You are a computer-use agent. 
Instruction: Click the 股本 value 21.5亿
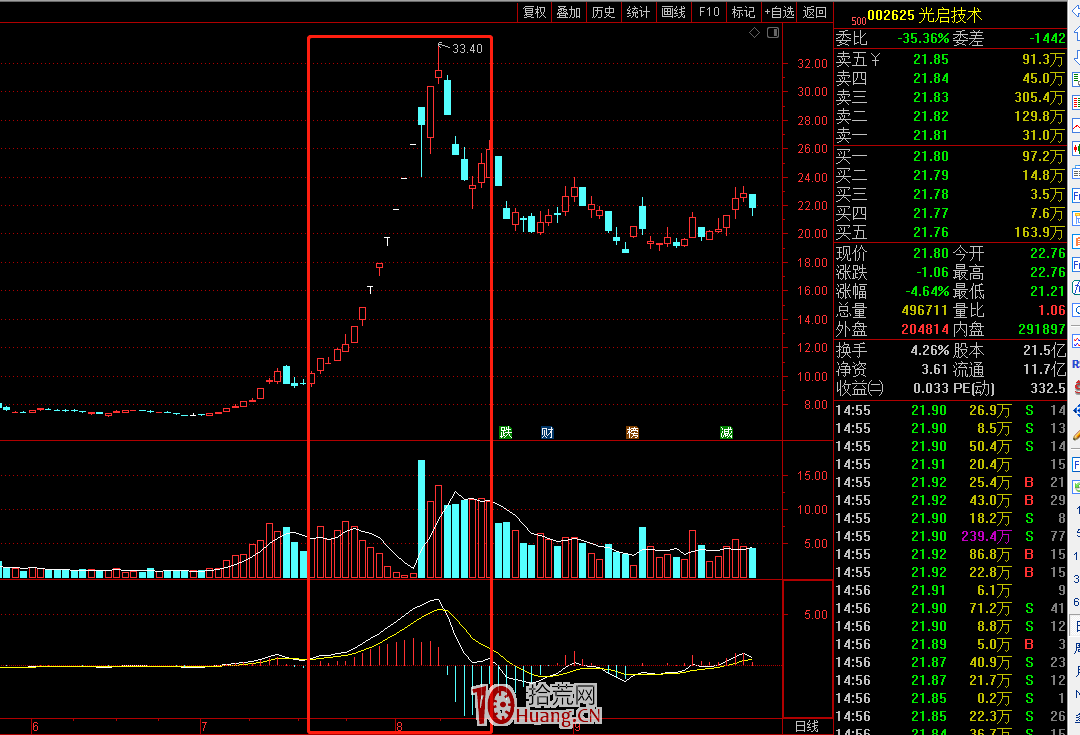click(1045, 351)
